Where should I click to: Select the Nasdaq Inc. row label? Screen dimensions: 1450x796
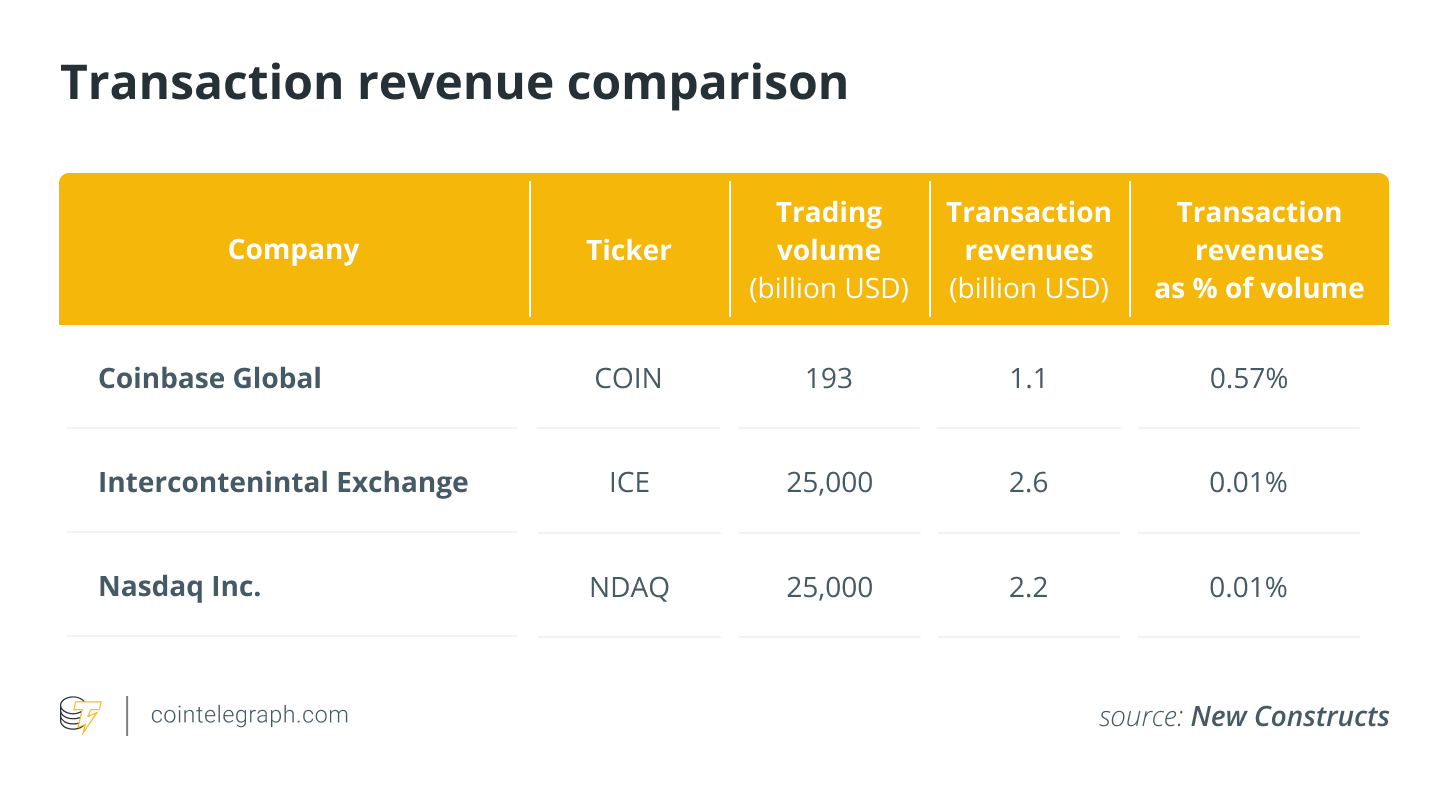tap(180, 586)
